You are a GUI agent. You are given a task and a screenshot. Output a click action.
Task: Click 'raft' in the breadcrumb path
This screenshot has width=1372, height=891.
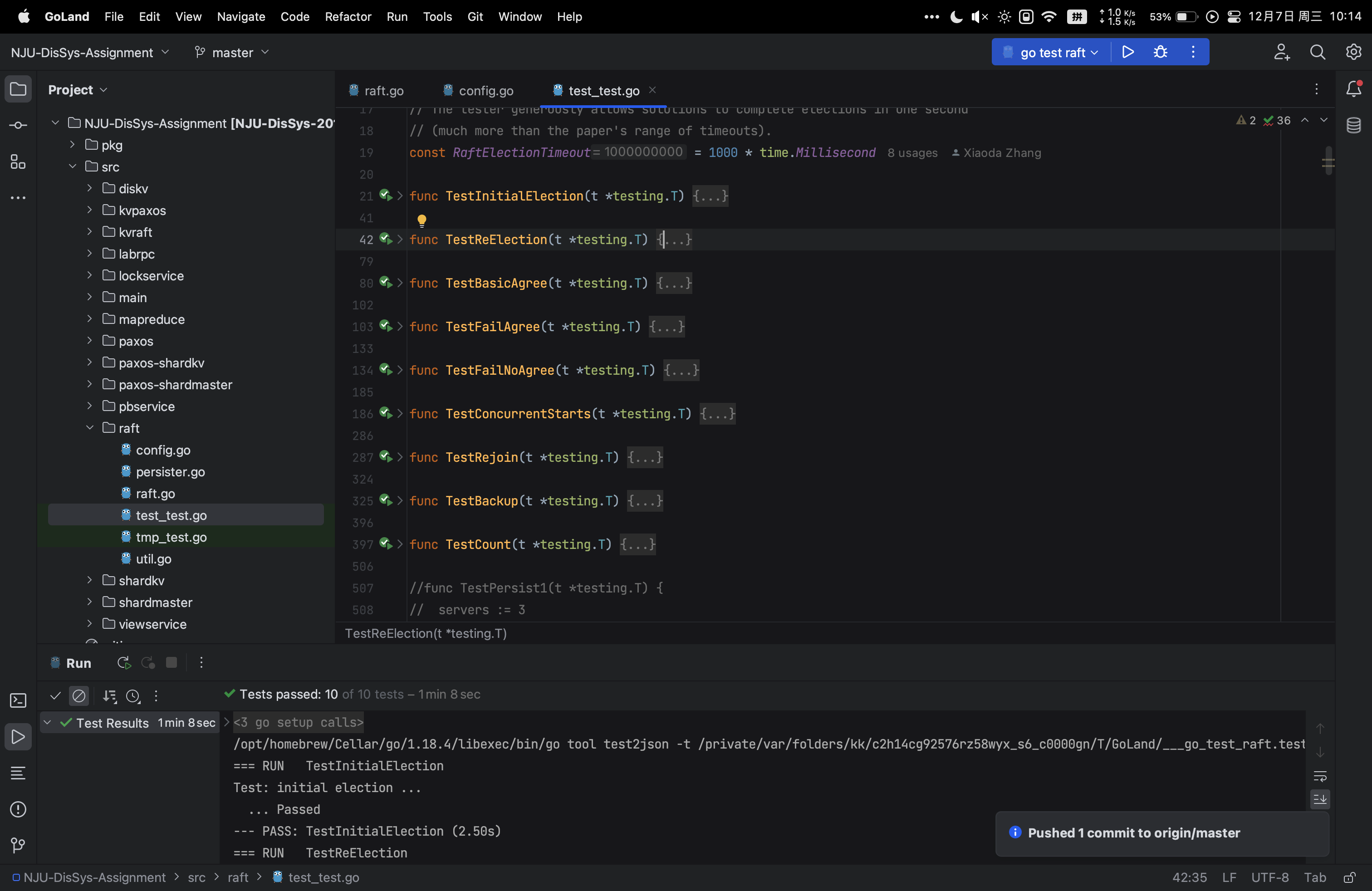[x=237, y=877]
